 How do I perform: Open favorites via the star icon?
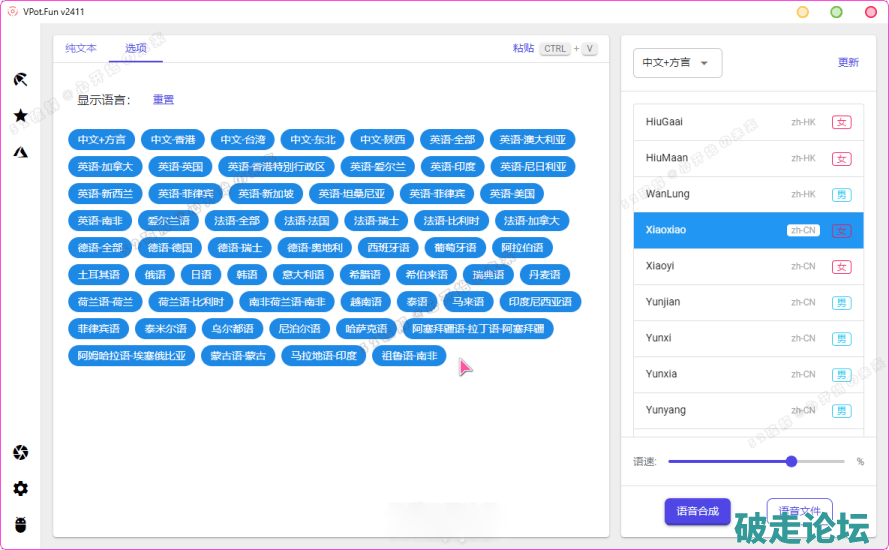click(x=20, y=116)
